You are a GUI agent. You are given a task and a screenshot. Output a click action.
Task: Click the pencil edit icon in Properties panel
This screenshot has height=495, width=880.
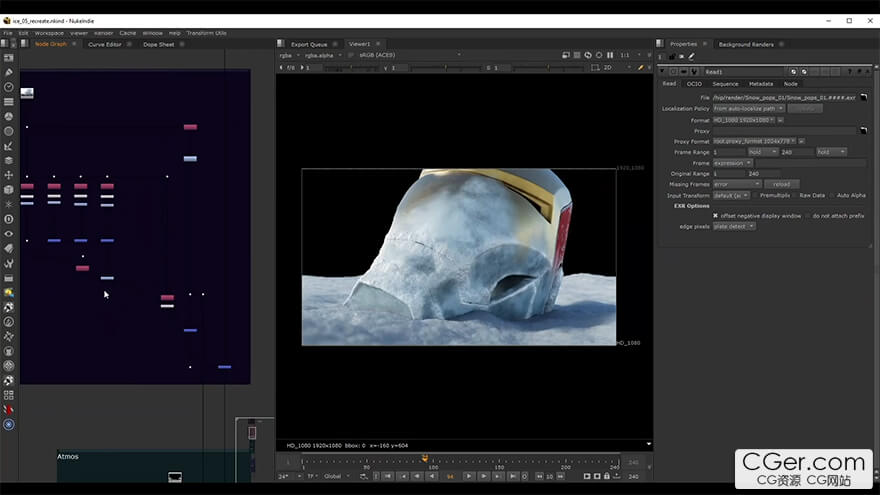click(691, 56)
